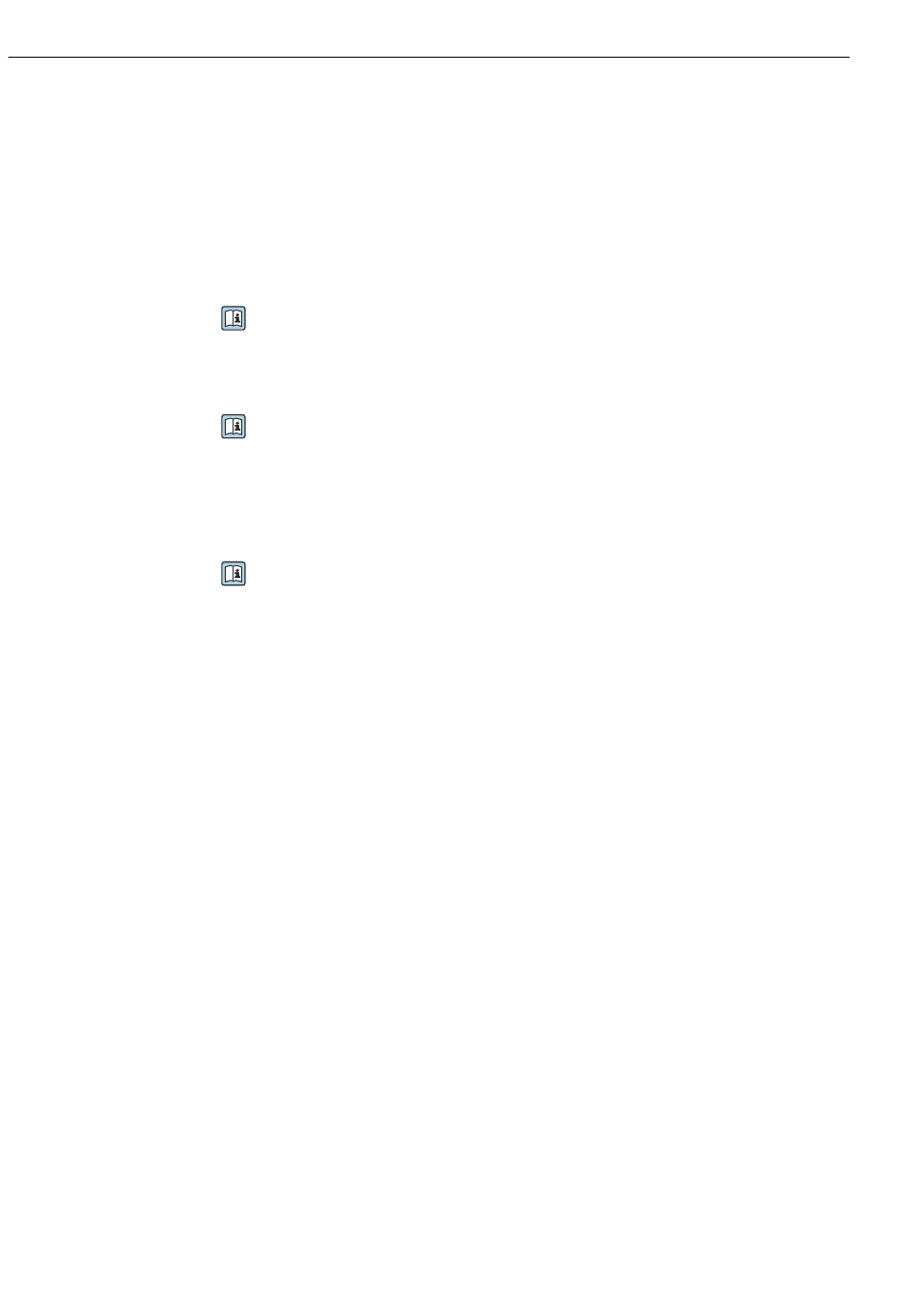Viewport: 913px width, 1316px height.
Task: Click right end of the header divider
Action: pos(847,58)
